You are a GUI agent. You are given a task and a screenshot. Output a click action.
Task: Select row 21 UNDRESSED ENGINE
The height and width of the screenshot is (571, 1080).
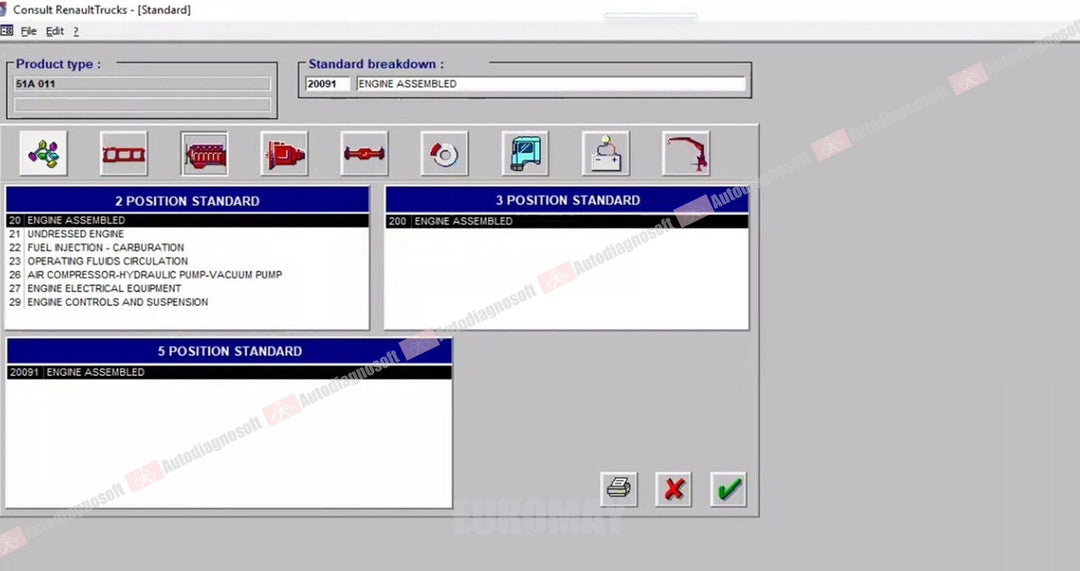coord(187,234)
